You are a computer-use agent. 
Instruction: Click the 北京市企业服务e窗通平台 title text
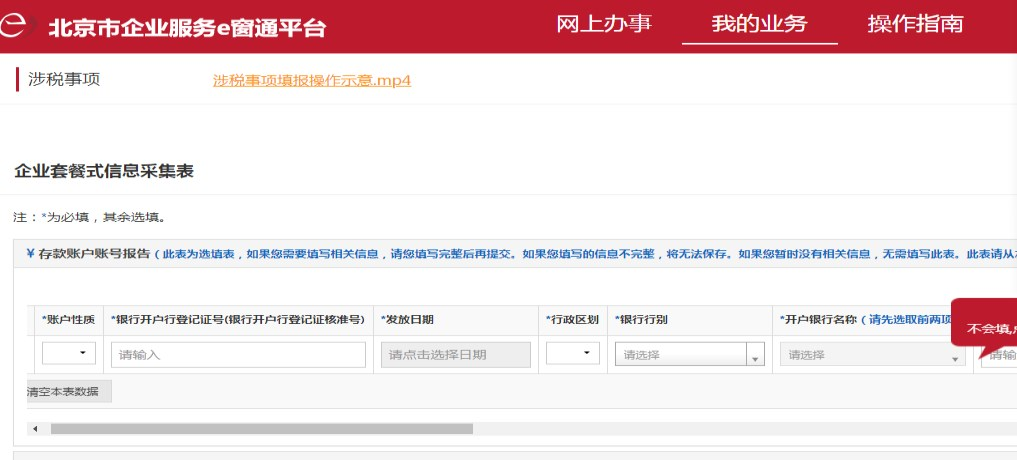point(187,27)
